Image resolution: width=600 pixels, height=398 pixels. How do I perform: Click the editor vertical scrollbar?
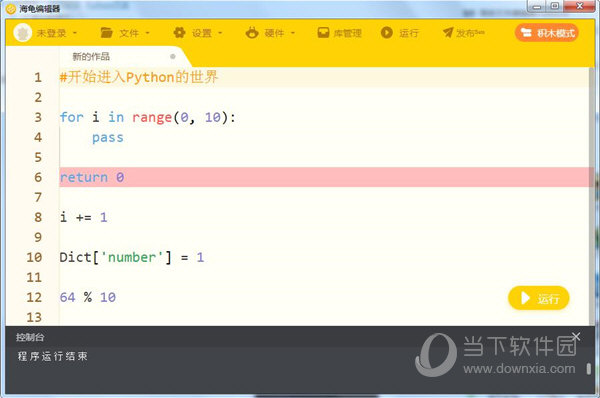coord(592,197)
